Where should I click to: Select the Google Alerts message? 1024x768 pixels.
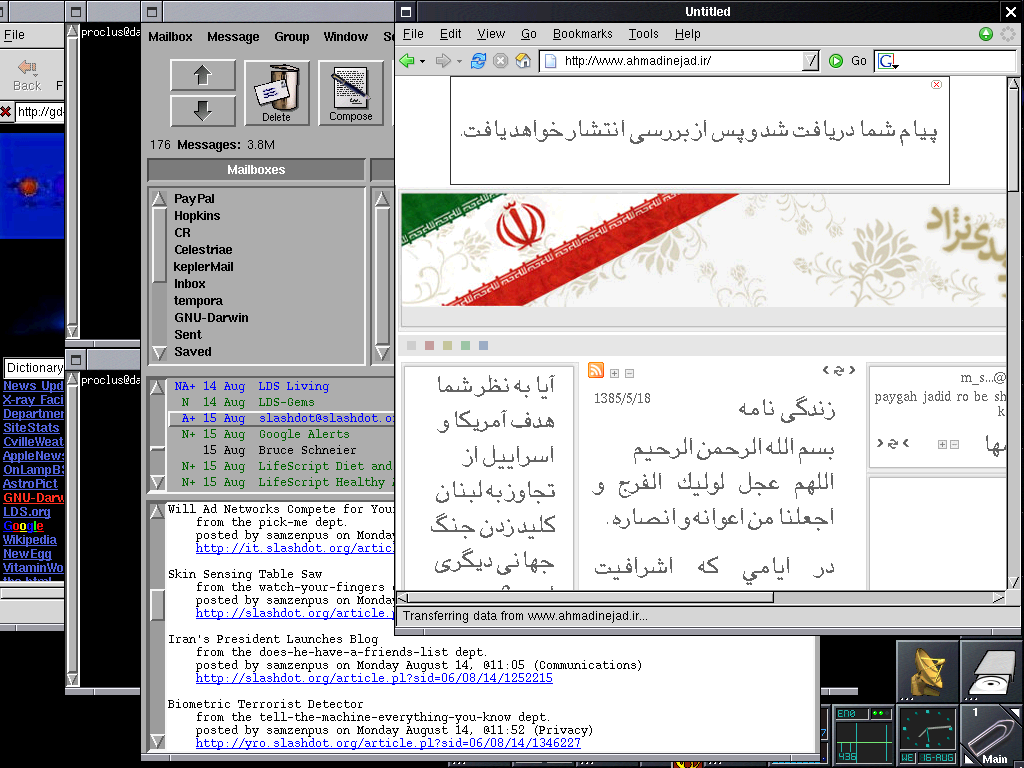click(x=282, y=434)
